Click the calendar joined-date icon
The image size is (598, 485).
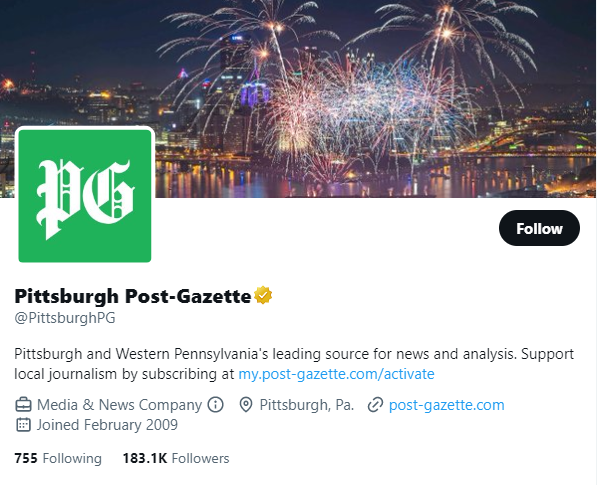(23, 425)
